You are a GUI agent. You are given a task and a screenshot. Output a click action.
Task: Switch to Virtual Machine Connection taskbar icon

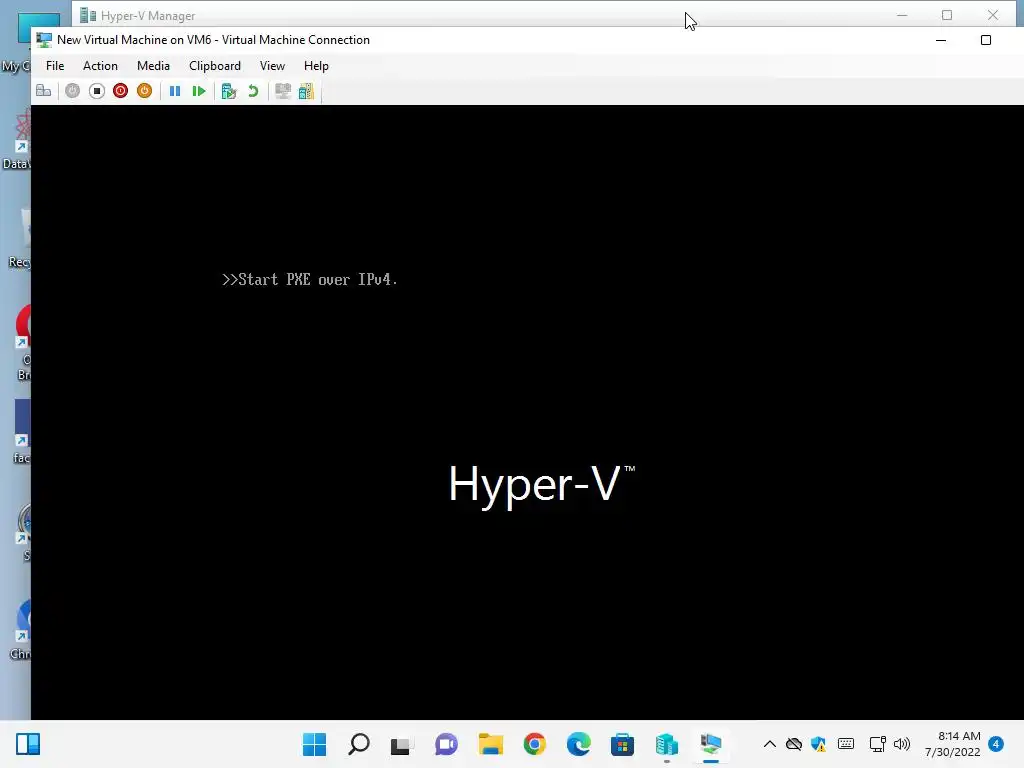(x=711, y=744)
